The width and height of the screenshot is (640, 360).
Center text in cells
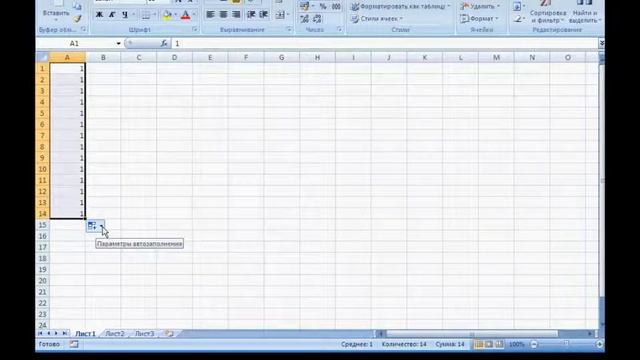[x=223, y=15]
